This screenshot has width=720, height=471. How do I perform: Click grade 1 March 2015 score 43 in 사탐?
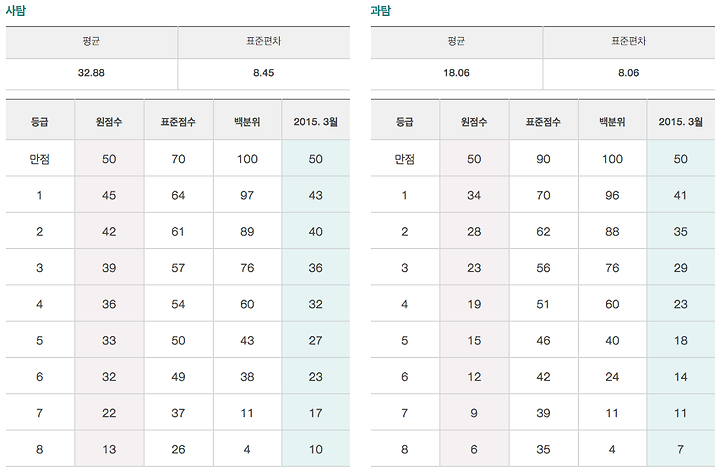tap(315, 196)
